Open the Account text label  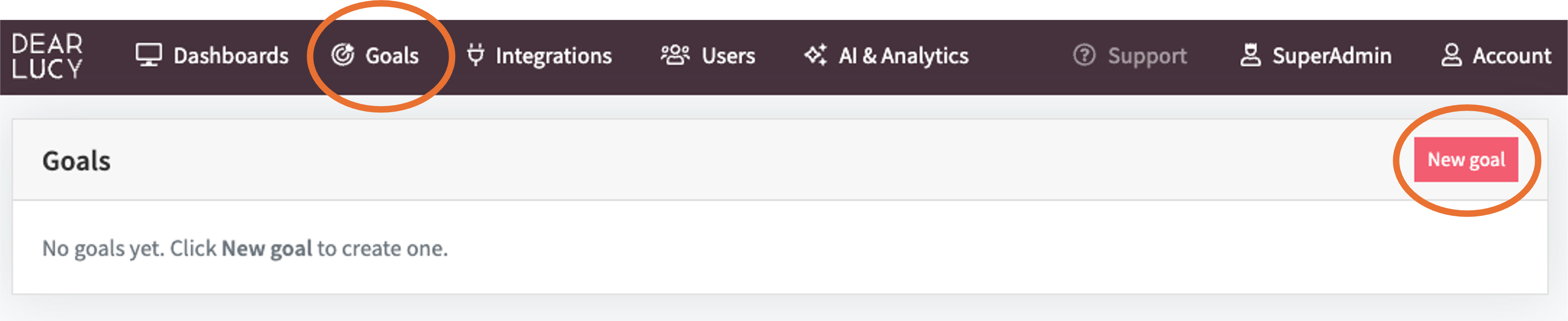tap(1512, 55)
